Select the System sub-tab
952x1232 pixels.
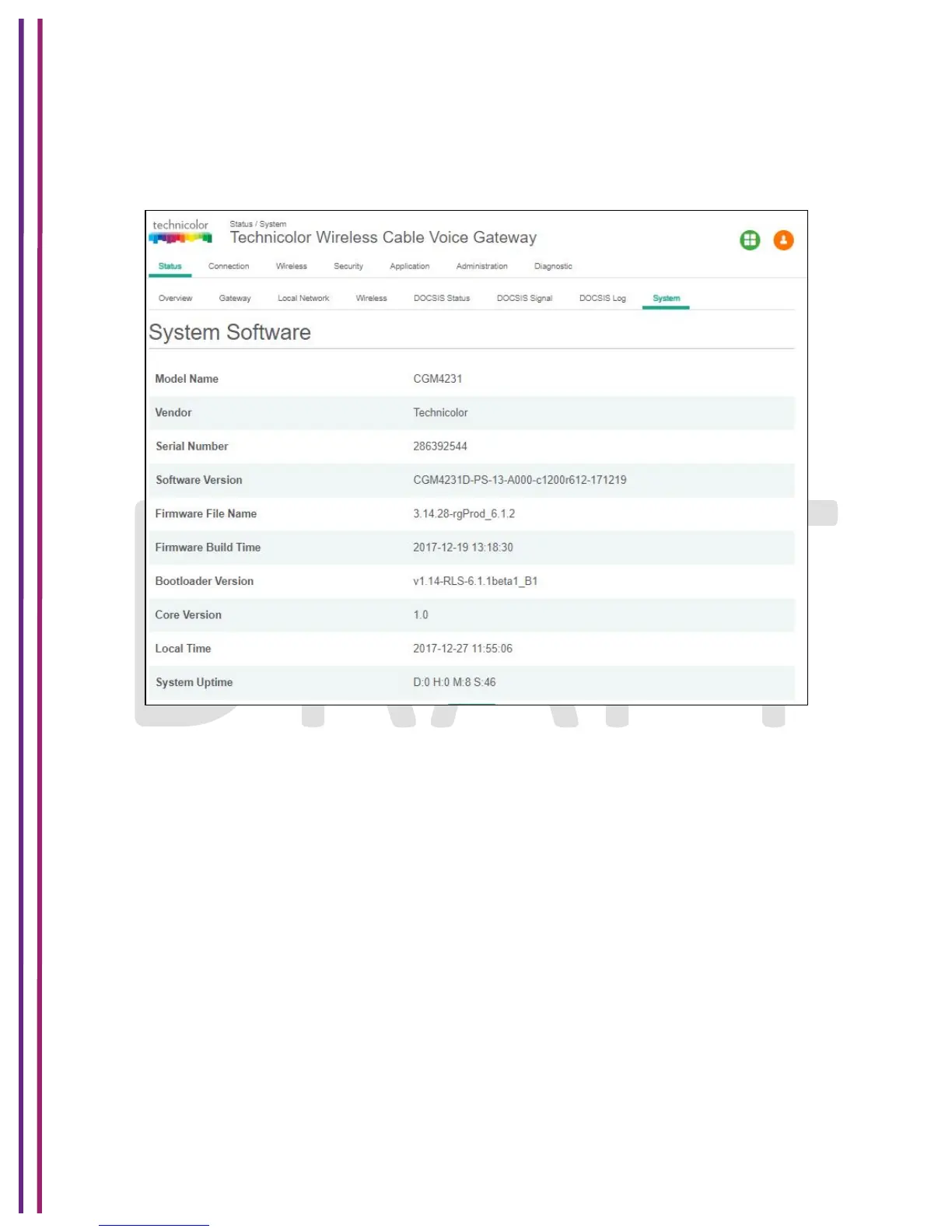tap(666, 298)
